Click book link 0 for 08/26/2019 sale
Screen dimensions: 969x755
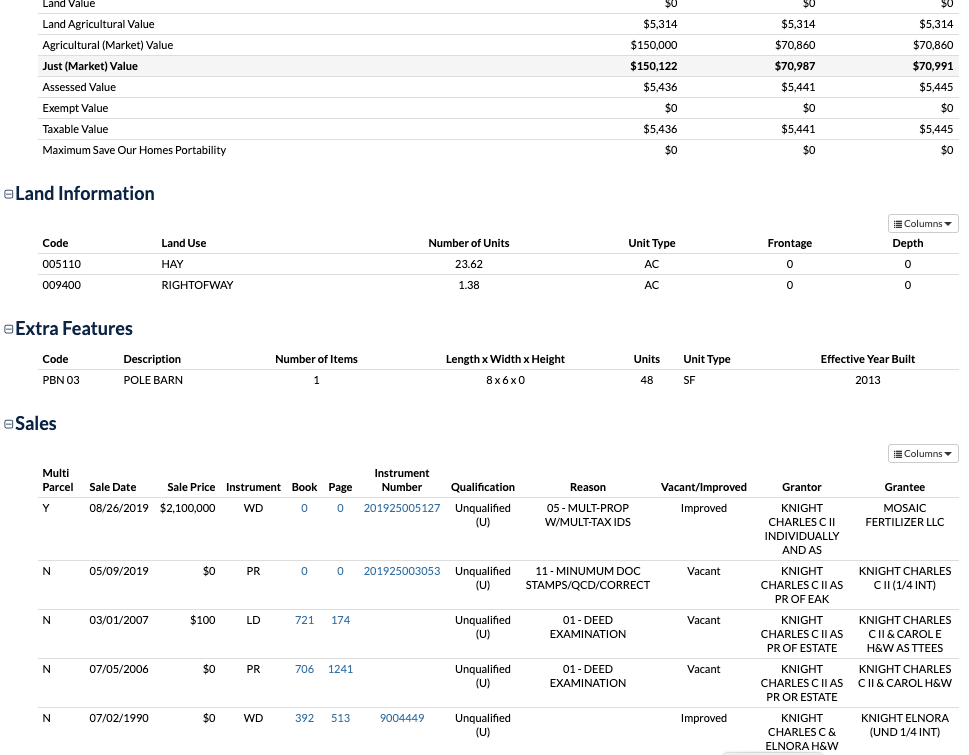(x=304, y=508)
